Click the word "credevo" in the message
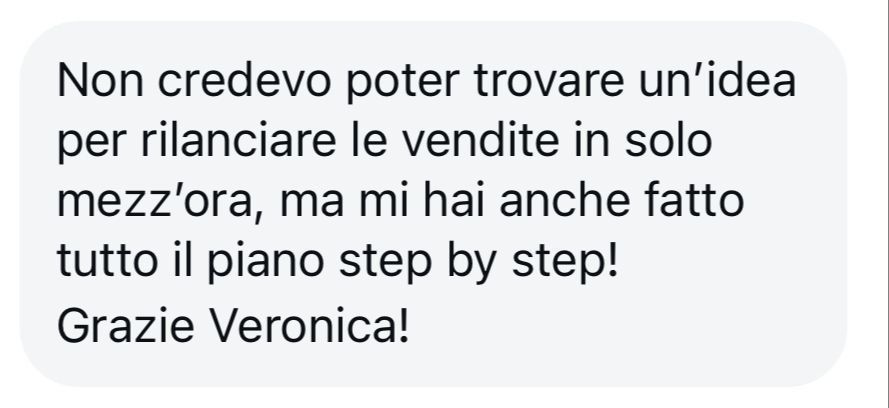Screen dimensions: 889x408 (x=244, y=80)
